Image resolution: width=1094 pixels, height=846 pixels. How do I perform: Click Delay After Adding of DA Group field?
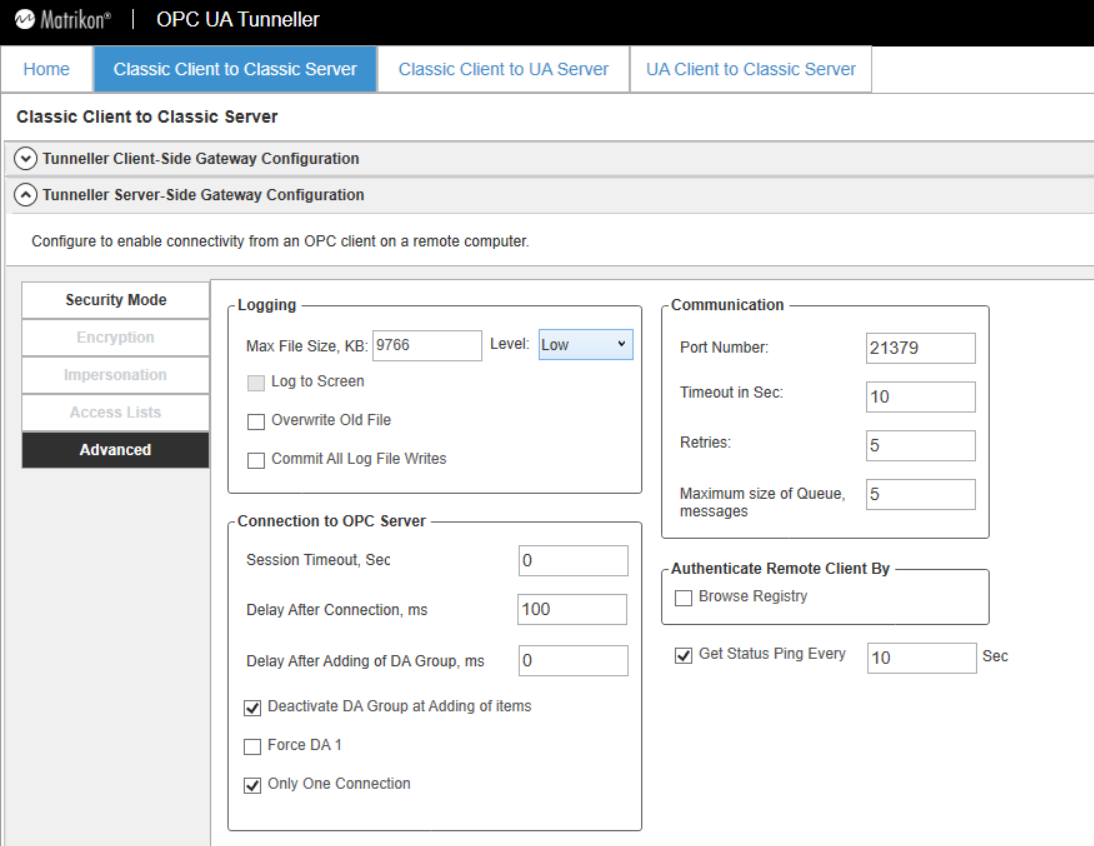(x=573, y=660)
